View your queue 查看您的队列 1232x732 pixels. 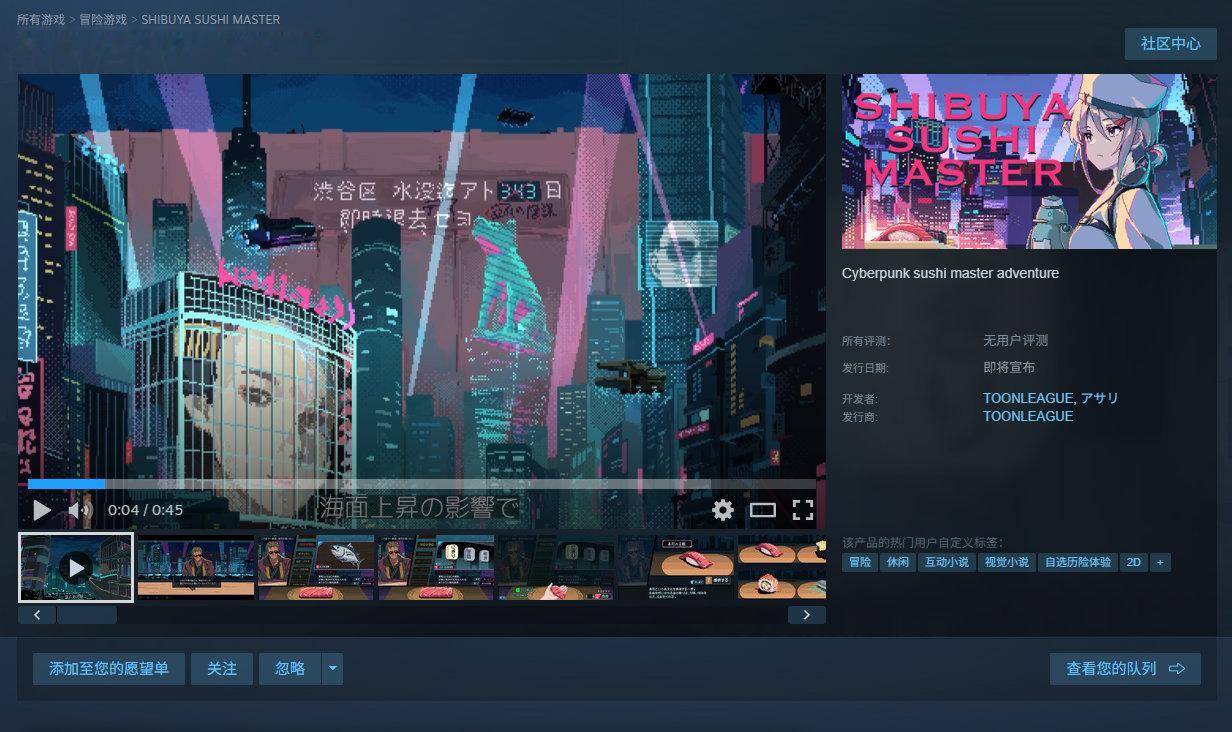pyautogui.click(x=1125, y=669)
